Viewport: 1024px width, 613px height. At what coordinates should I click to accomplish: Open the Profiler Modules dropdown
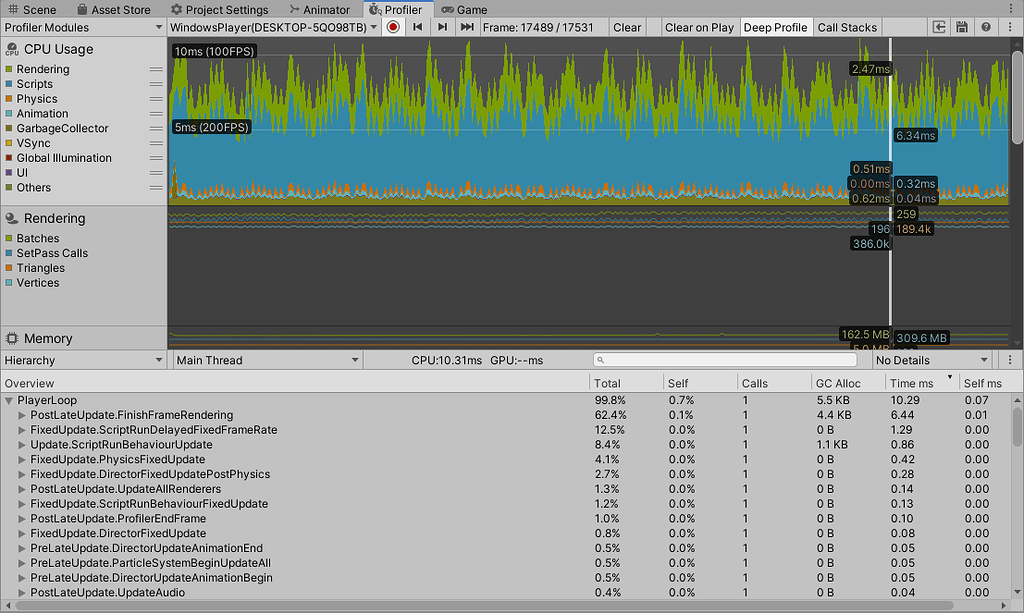tap(84, 27)
